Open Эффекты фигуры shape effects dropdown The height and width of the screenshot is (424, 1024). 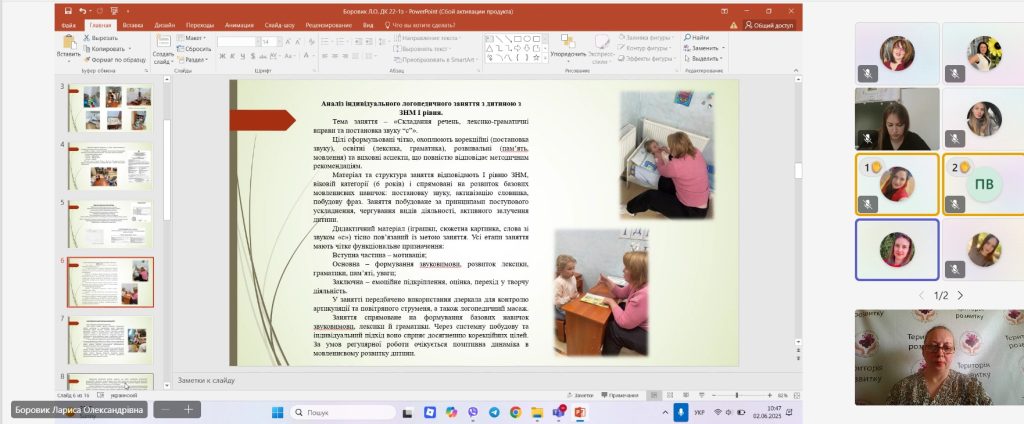(x=647, y=58)
